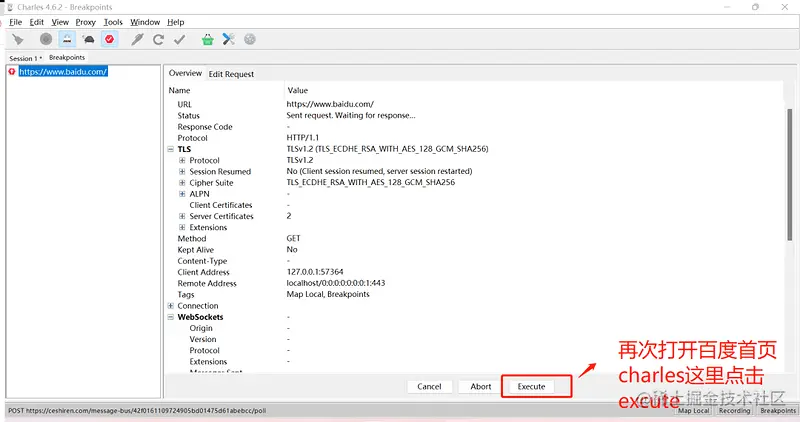Click the Validate checkmark icon
This screenshot has height=422, width=800.
[179, 39]
